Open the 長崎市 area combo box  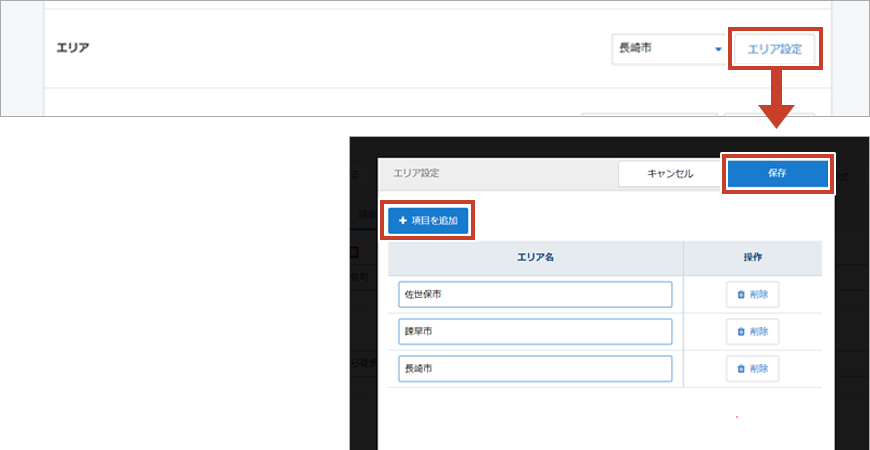click(x=668, y=48)
